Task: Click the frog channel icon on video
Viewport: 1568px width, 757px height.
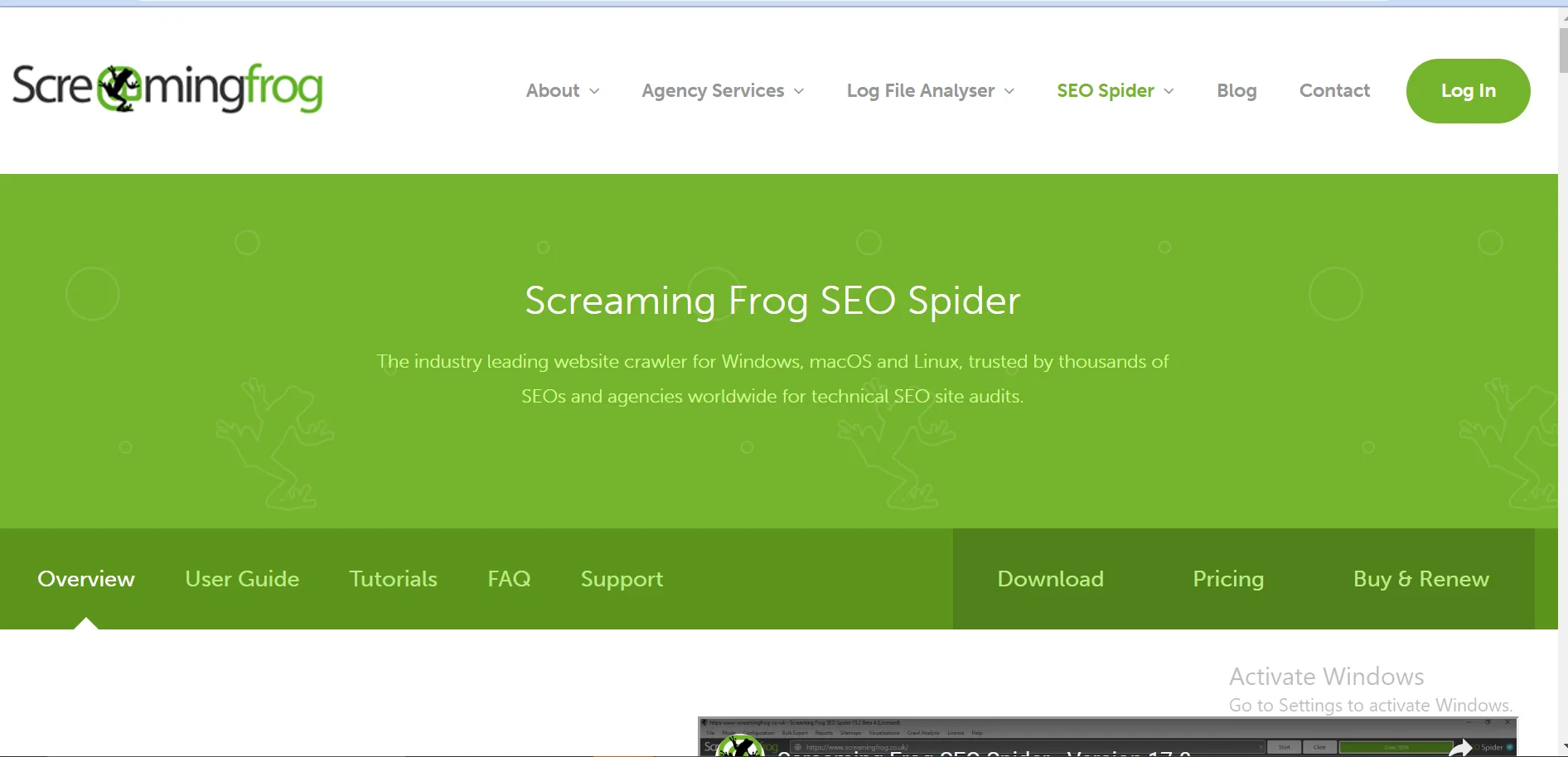Action: click(x=739, y=747)
